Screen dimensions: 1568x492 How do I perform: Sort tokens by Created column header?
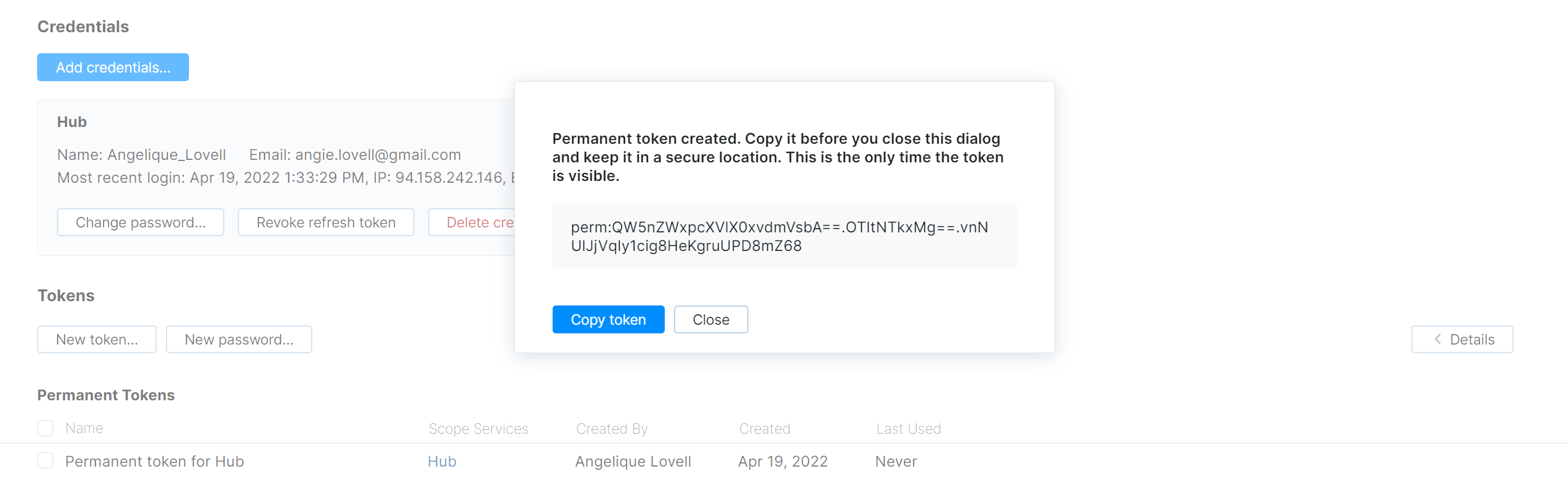pyautogui.click(x=764, y=429)
